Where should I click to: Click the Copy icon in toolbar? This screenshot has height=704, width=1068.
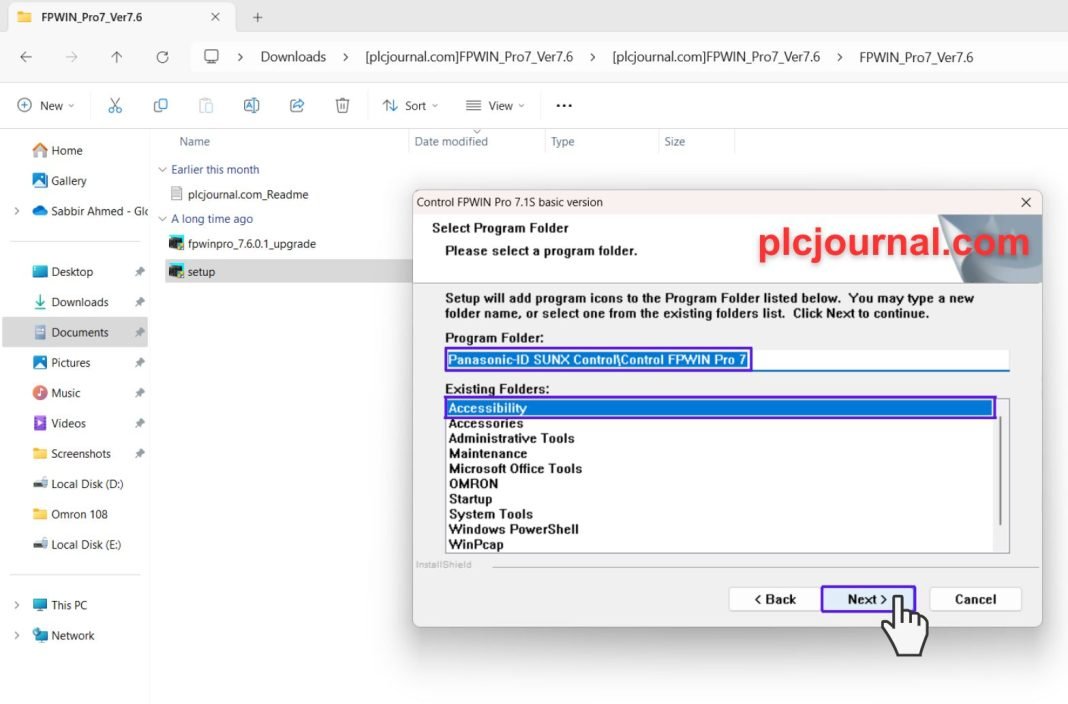tap(160, 105)
